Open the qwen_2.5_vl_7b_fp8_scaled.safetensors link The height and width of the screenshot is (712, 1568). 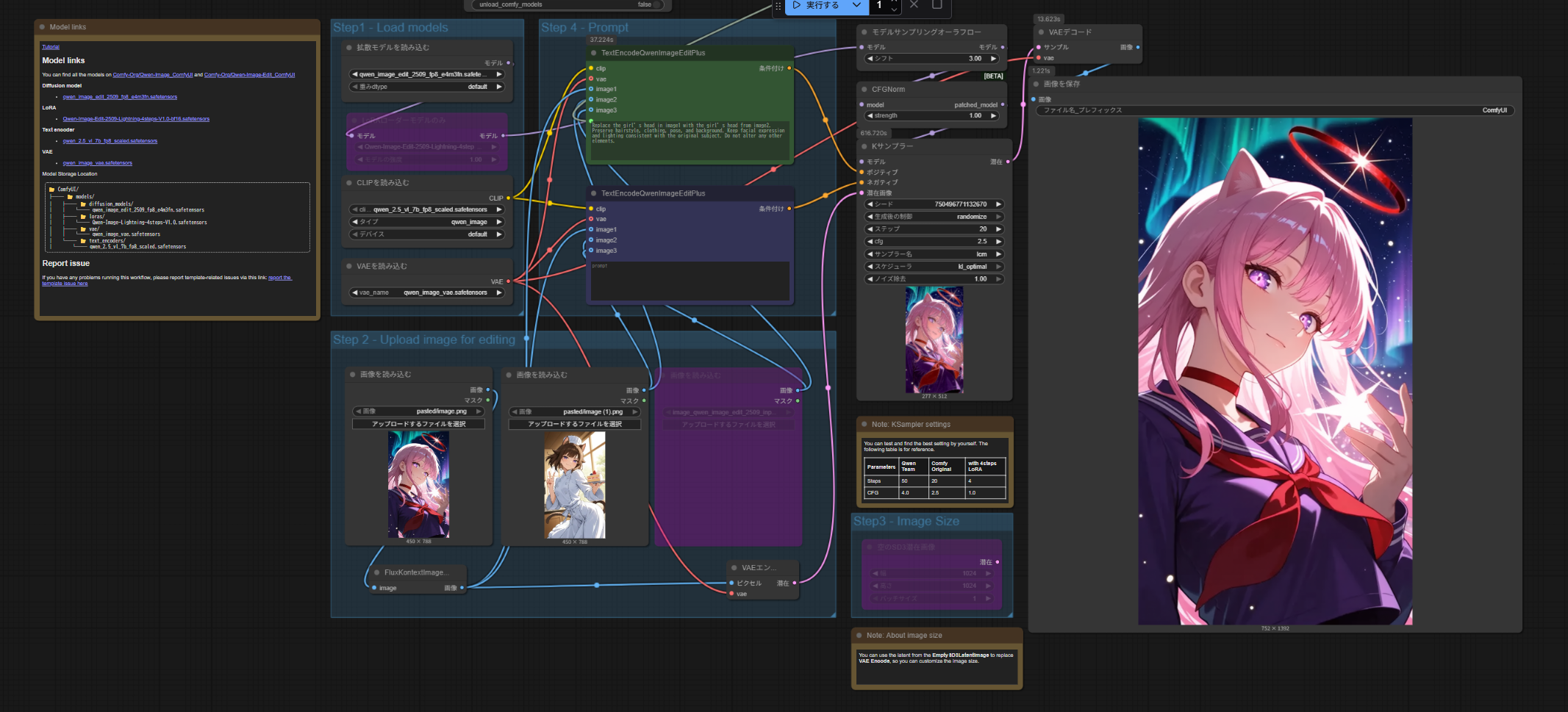(x=110, y=141)
